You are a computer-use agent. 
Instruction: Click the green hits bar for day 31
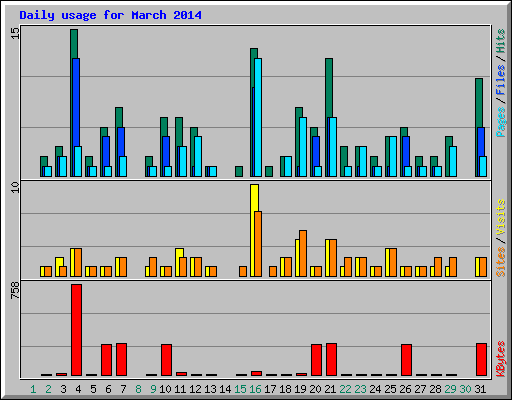(x=479, y=102)
